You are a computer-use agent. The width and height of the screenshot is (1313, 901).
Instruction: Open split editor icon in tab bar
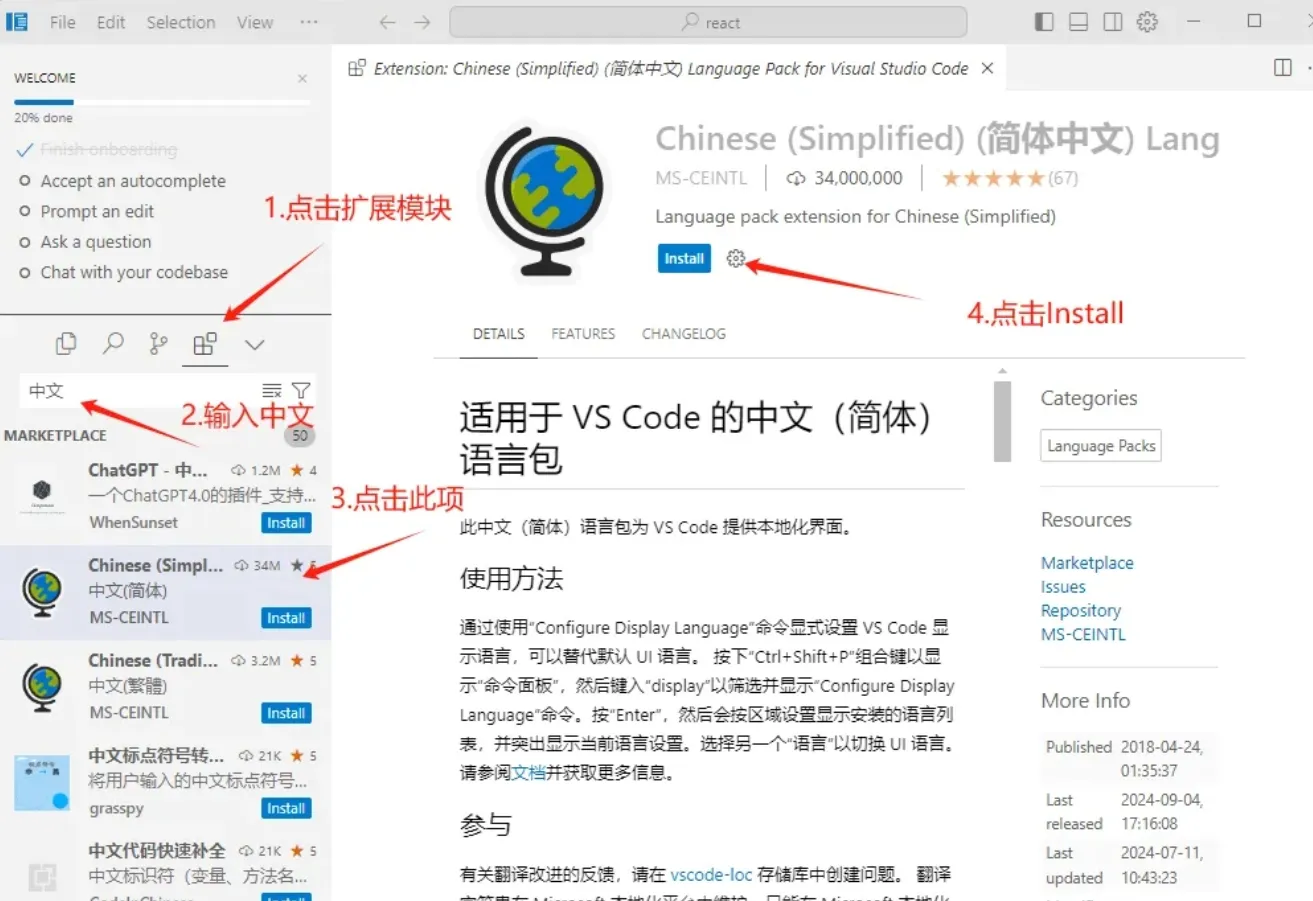pos(1283,68)
